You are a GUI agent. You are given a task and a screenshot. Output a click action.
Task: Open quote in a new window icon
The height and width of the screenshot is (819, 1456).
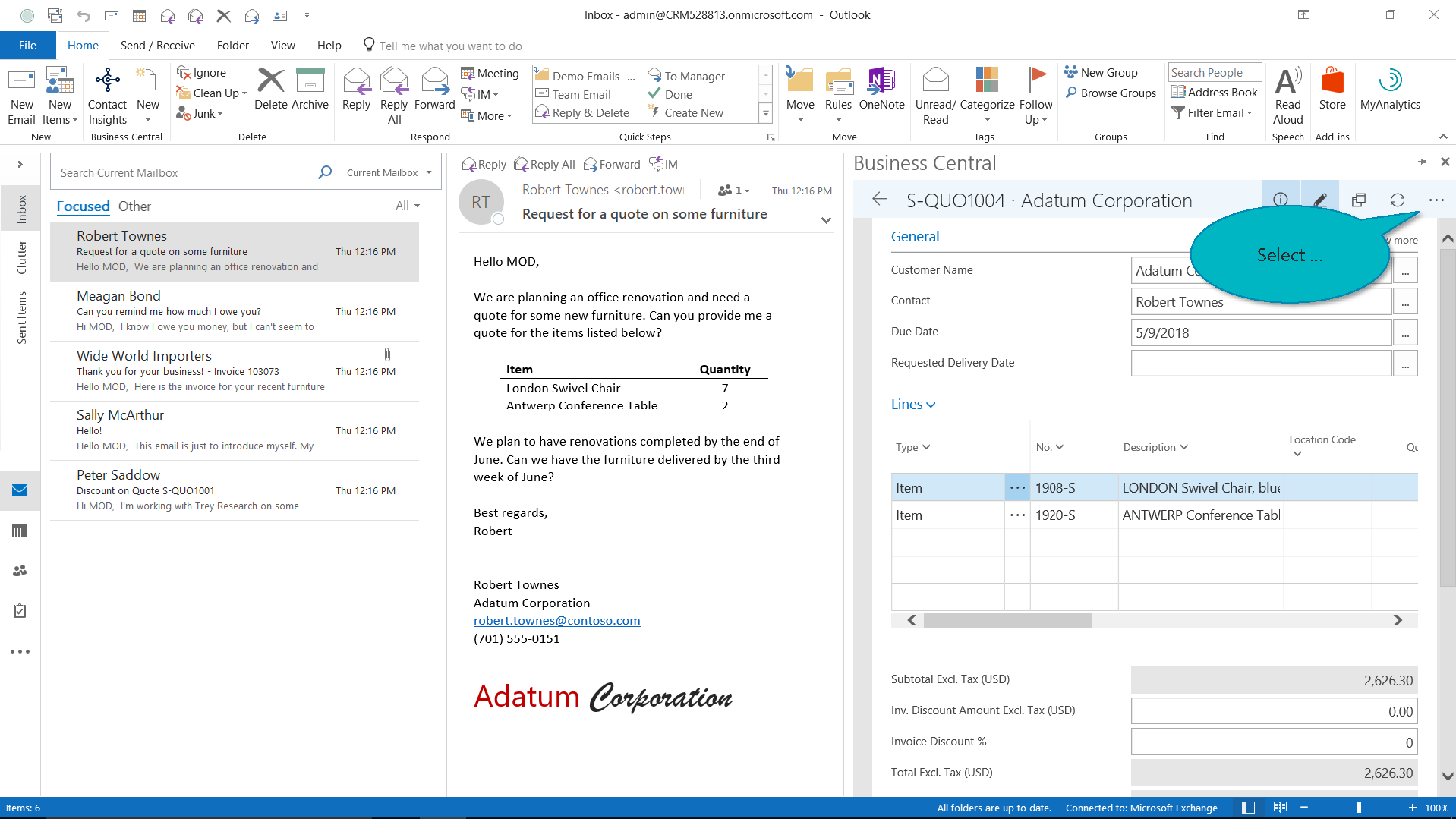click(1358, 200)
